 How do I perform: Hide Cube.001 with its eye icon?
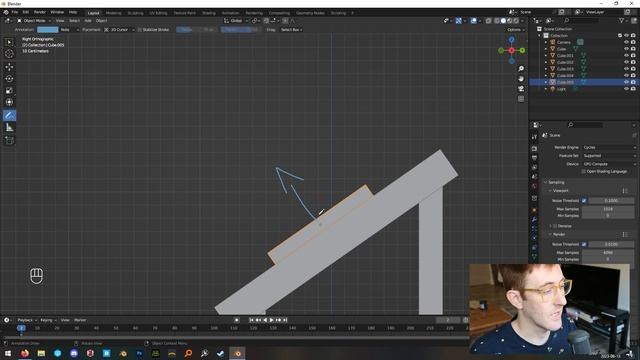[x=626, y=56]
